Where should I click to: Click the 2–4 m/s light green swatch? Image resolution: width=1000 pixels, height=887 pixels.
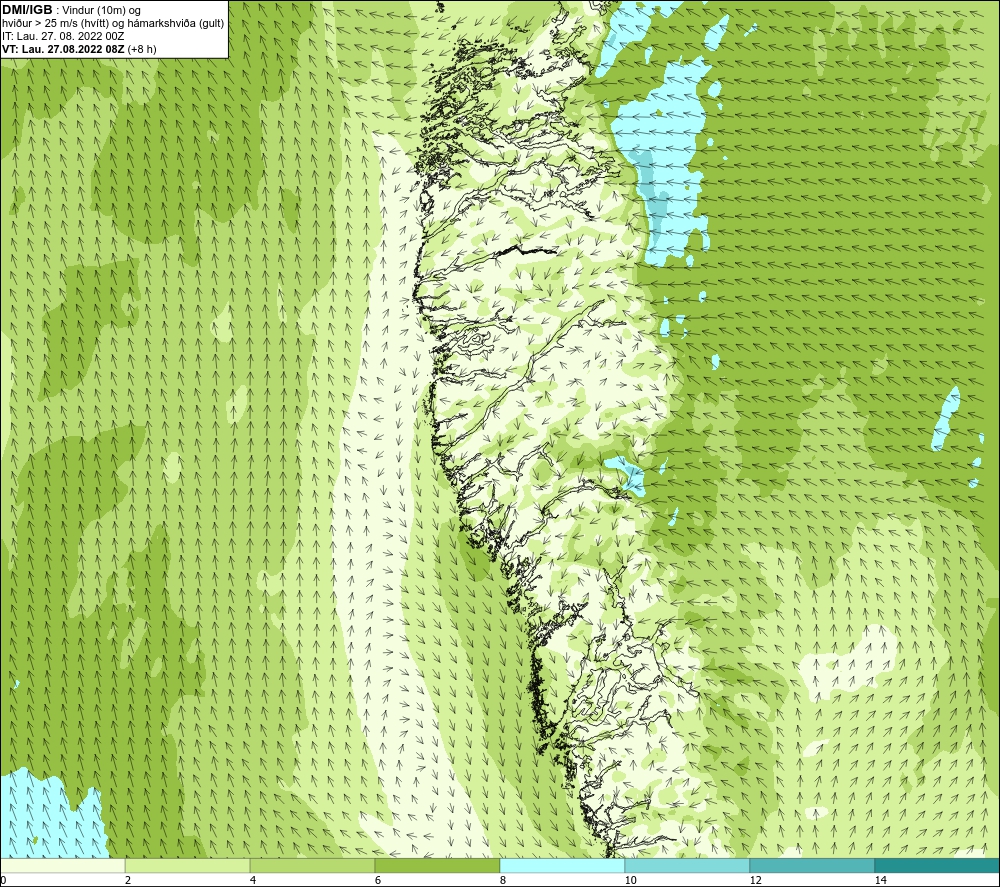[188, 865]
